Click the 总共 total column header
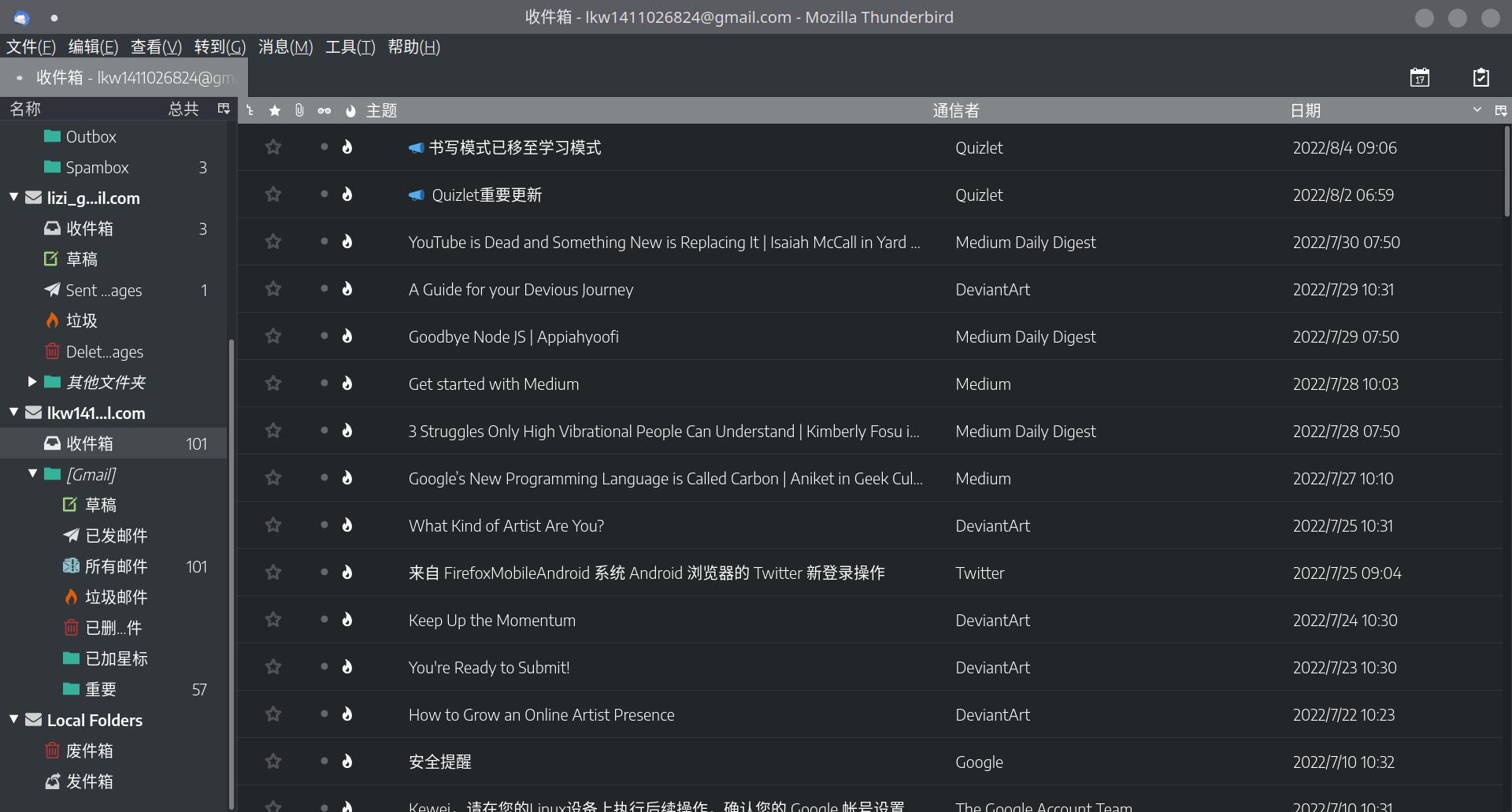The image size is (1512, 812). tap(183, 109)
